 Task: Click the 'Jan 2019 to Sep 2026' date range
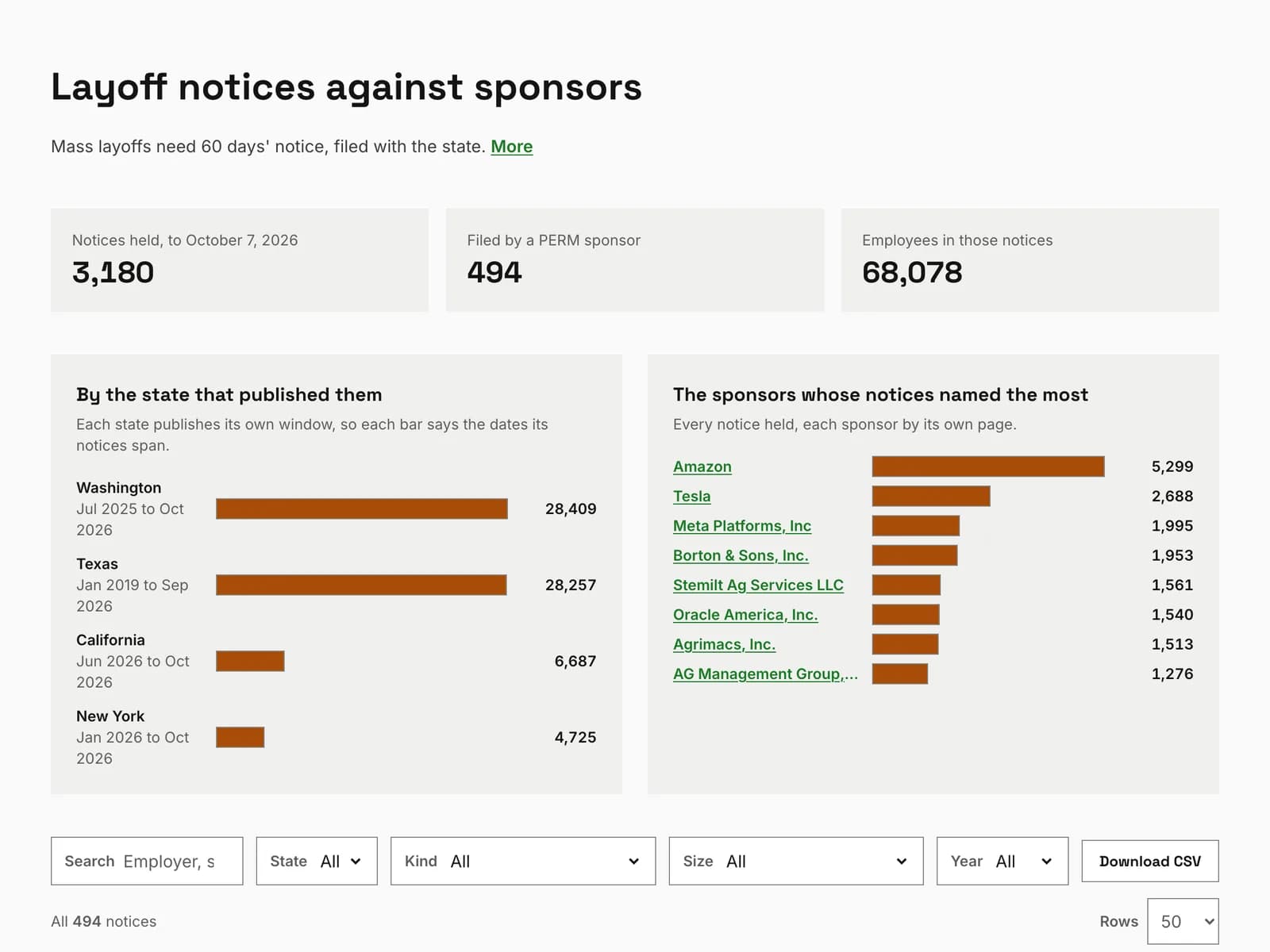pos(133,595)
